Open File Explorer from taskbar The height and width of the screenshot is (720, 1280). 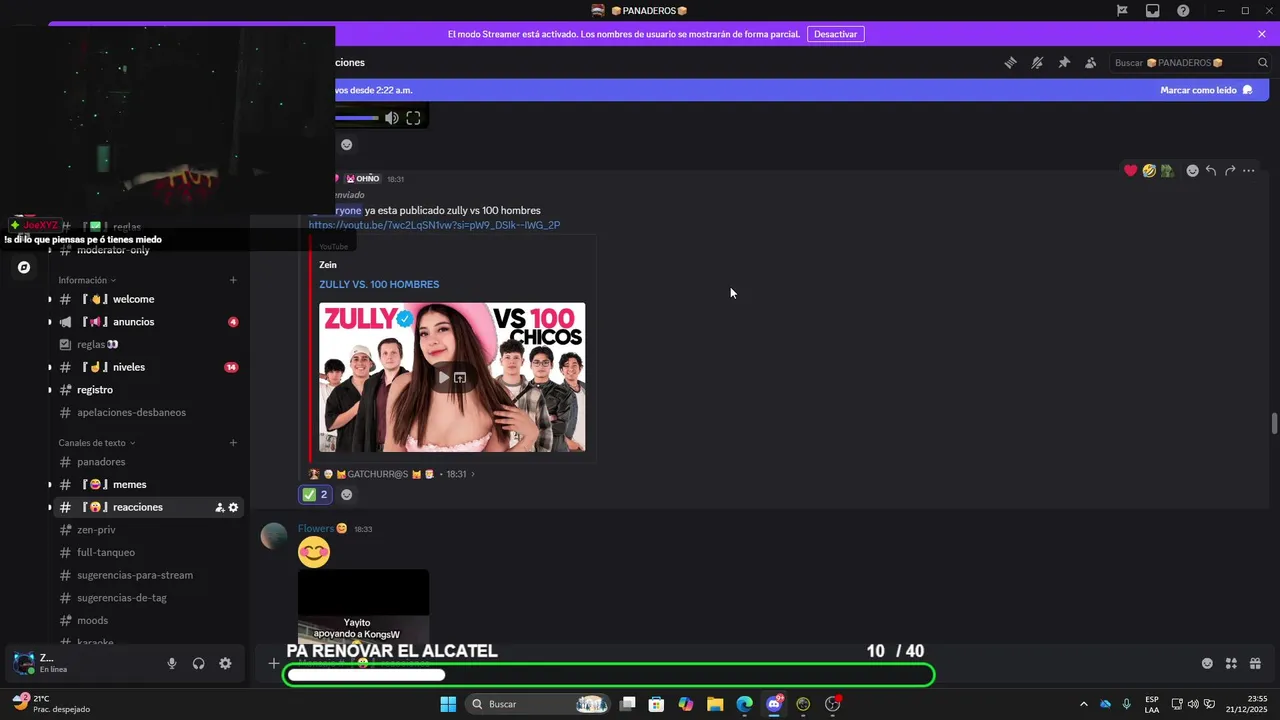coord(715,704)
